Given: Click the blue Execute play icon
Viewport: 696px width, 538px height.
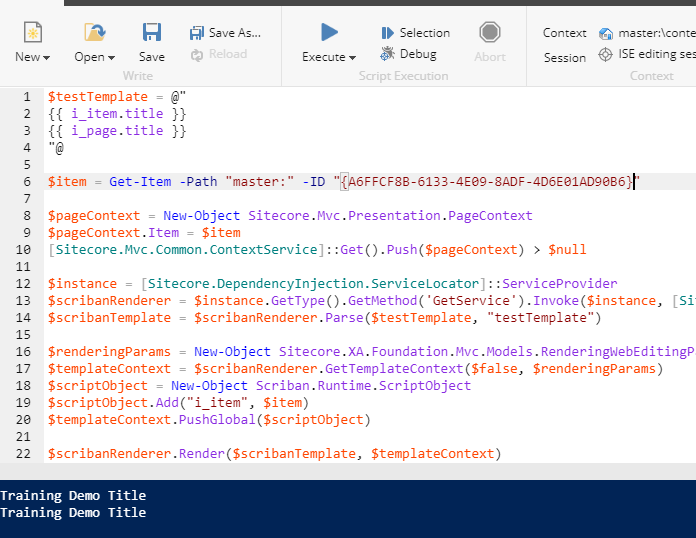Looking at the screenshot, I should click(x=329, y=32).
